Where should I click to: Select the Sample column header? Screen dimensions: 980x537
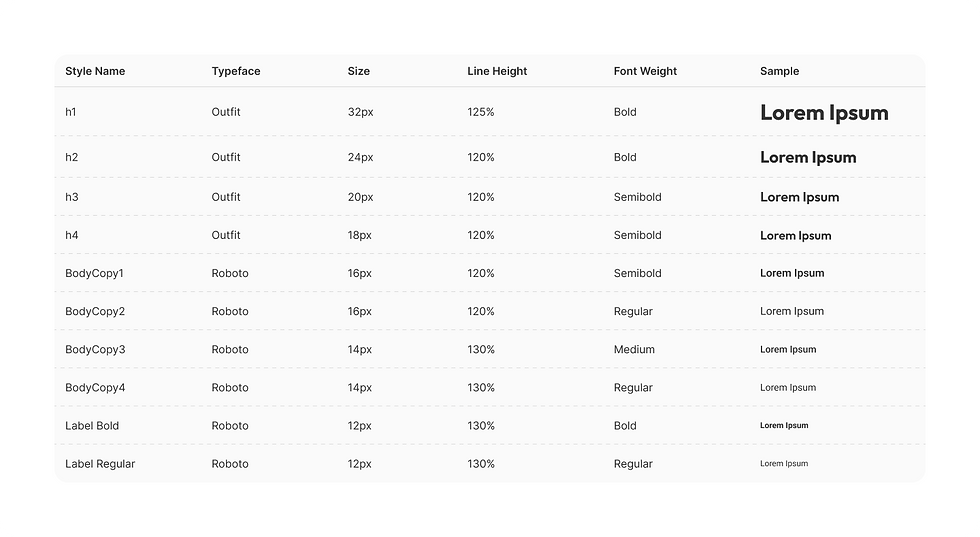tap(779, 71)
